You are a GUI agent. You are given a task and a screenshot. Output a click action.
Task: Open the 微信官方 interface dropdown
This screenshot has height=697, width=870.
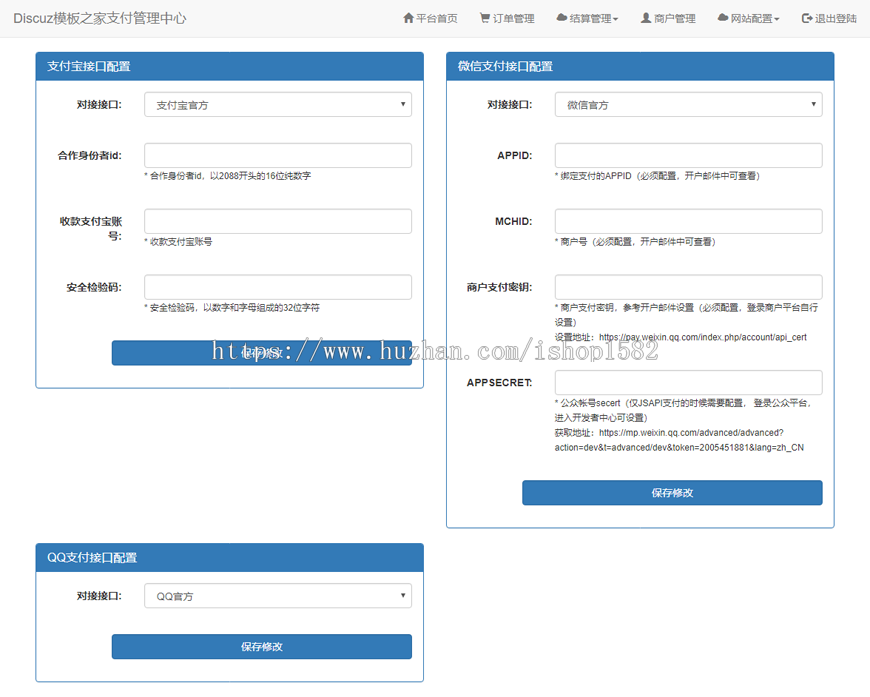pos(689,104)
